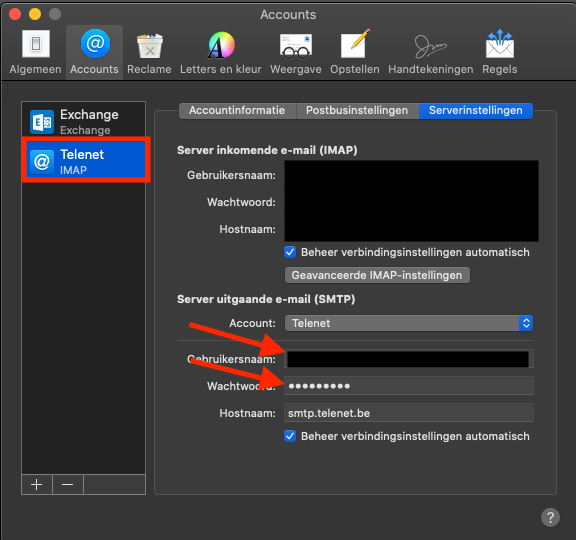This screenshot has height=540, width=576.
Task: Open Opstellen composing preferences
Action: 354,53
